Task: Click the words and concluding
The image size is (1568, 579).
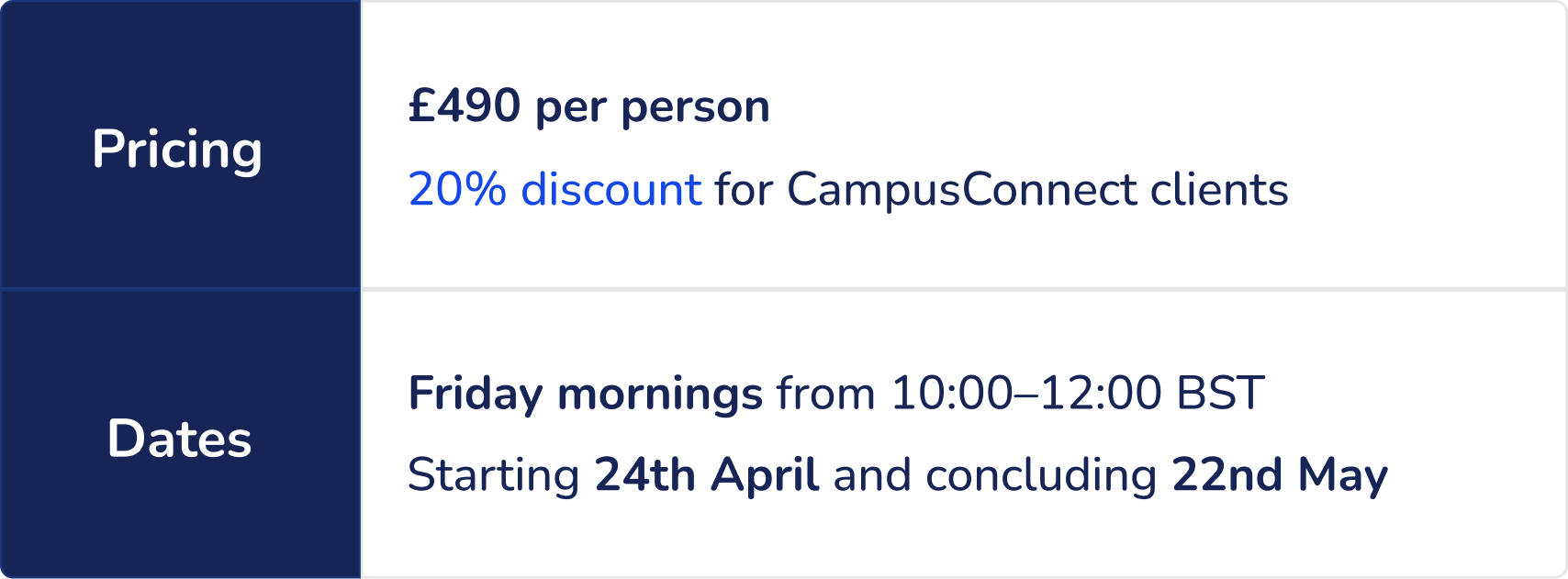Action: [995, 476]
